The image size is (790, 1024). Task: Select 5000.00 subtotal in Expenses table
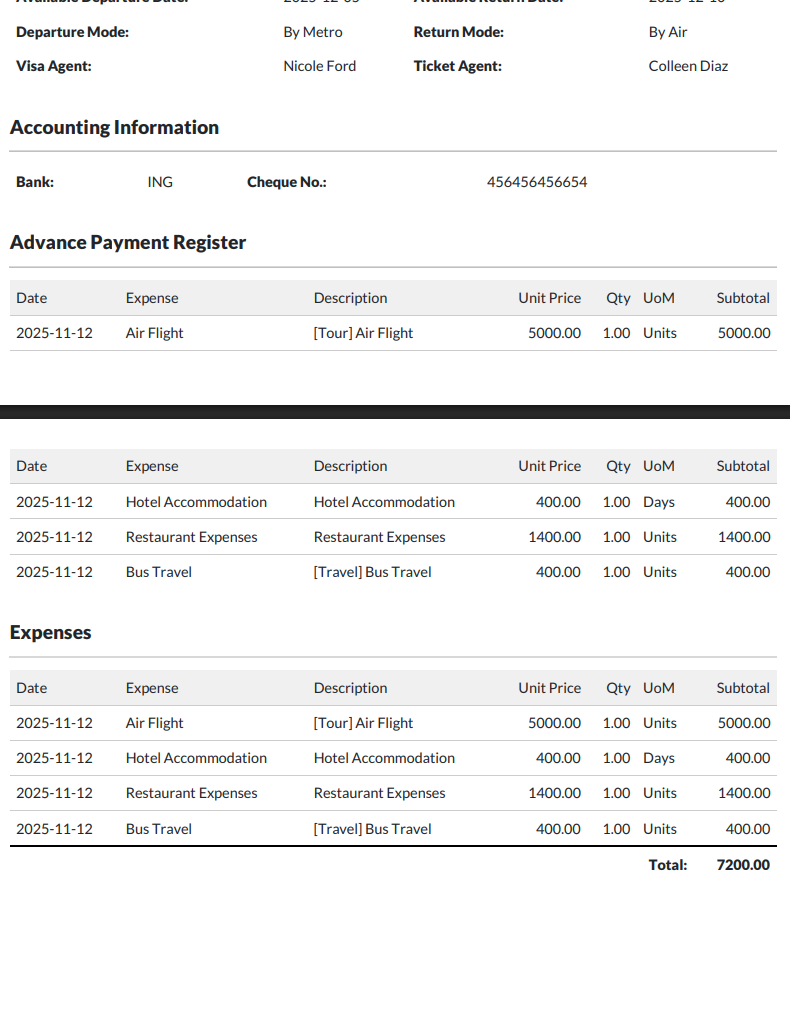coord(744,723)
